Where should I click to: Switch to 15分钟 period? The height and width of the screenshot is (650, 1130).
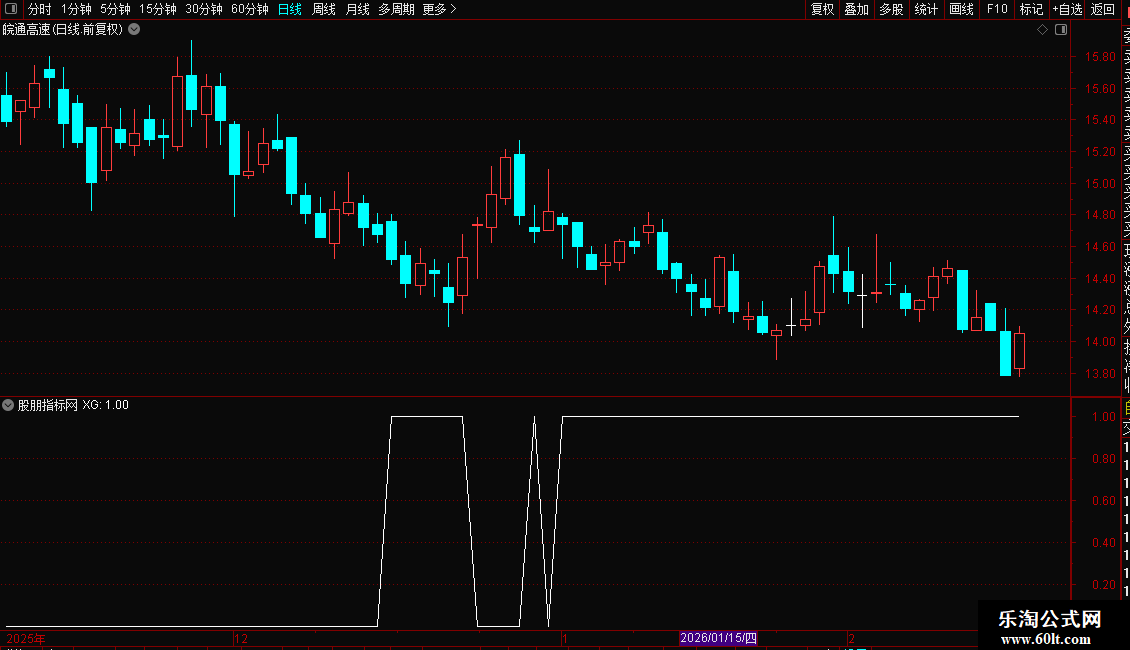coord(158,9)
